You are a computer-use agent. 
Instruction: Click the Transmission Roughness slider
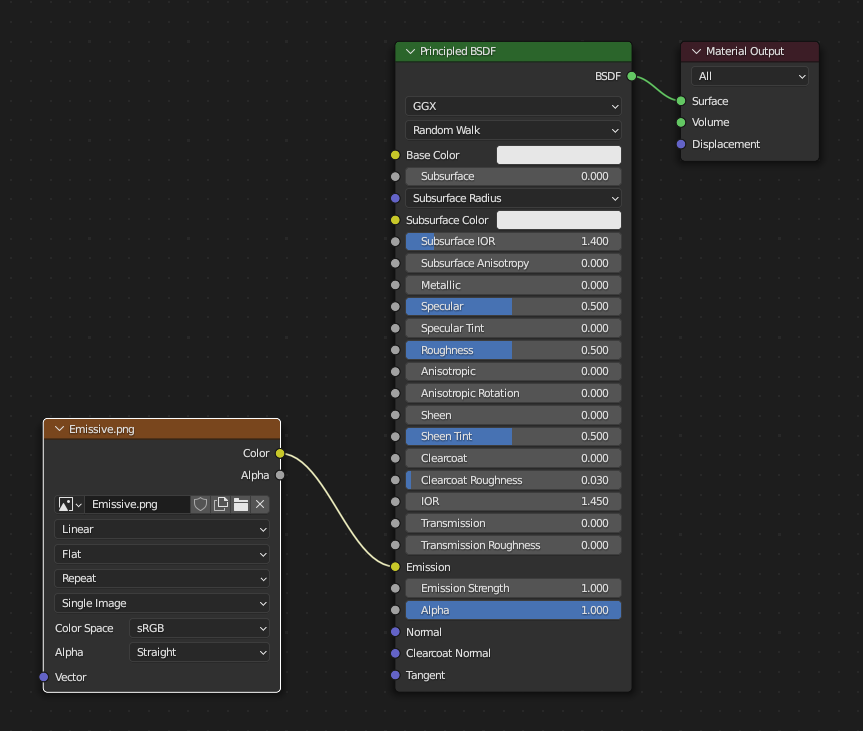point(513,545)
